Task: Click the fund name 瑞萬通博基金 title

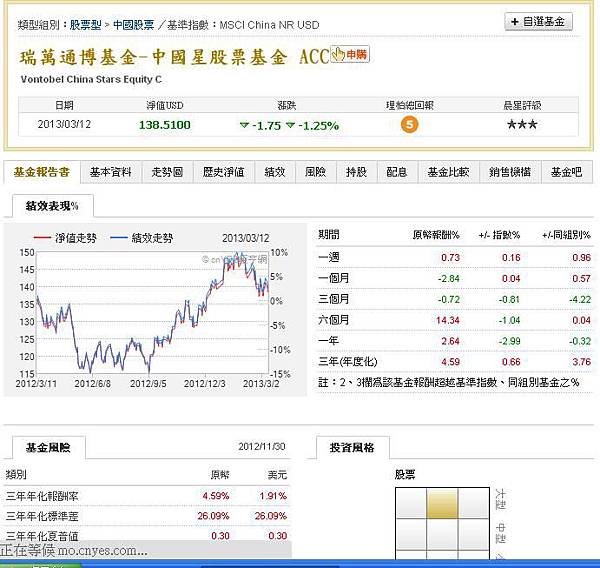Action: pyautogui.click(x=174, y=57)
